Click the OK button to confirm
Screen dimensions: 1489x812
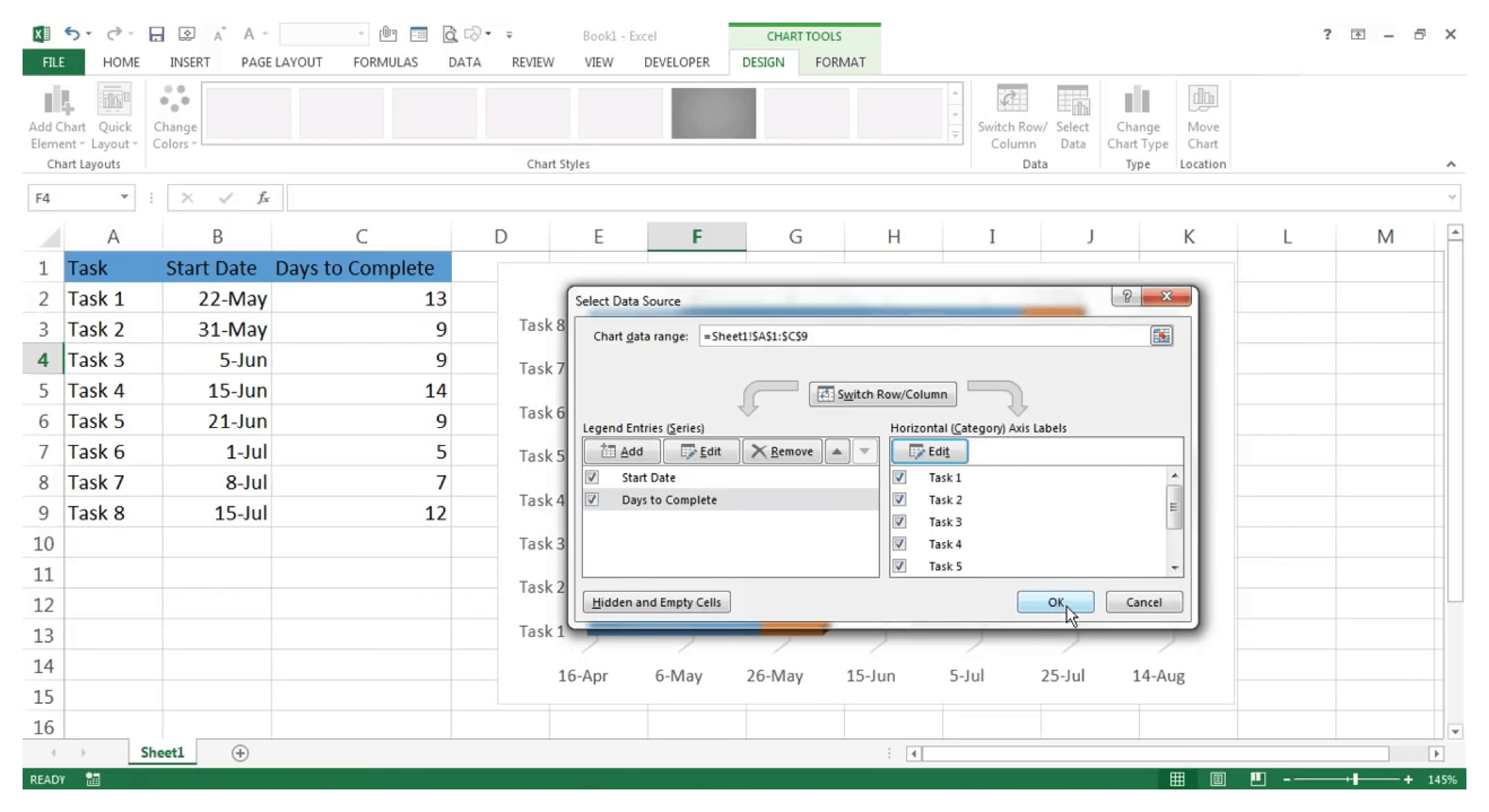(1056, 601)
